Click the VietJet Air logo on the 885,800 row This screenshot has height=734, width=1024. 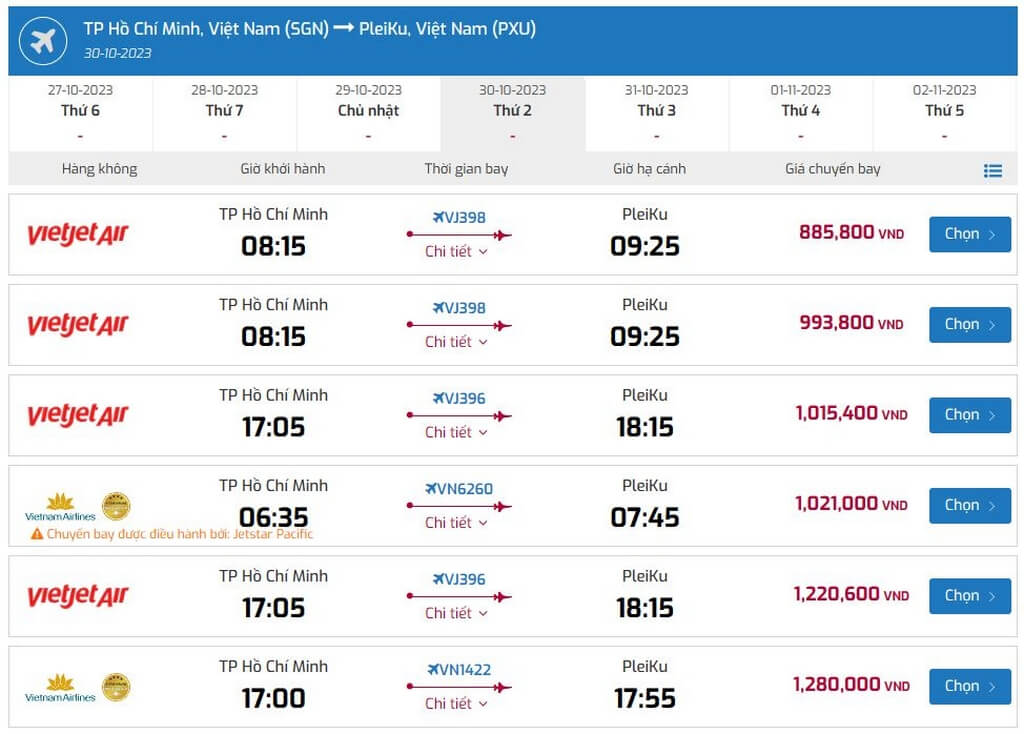[x=78, y=235]
